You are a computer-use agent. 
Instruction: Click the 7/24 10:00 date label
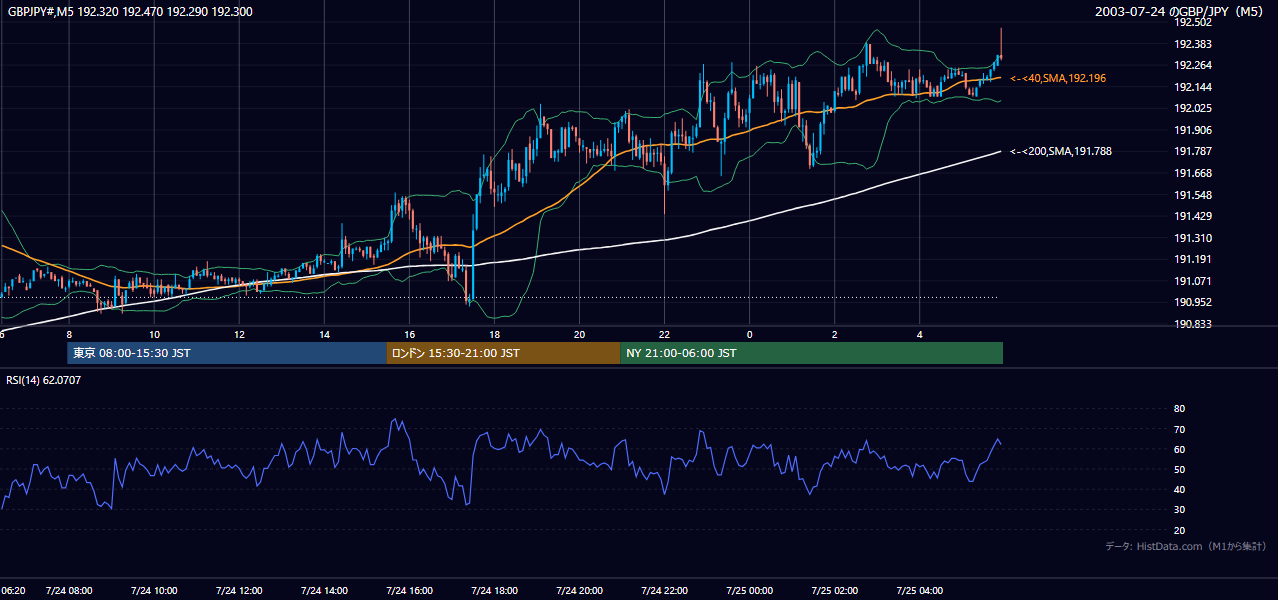pos(154,591)
